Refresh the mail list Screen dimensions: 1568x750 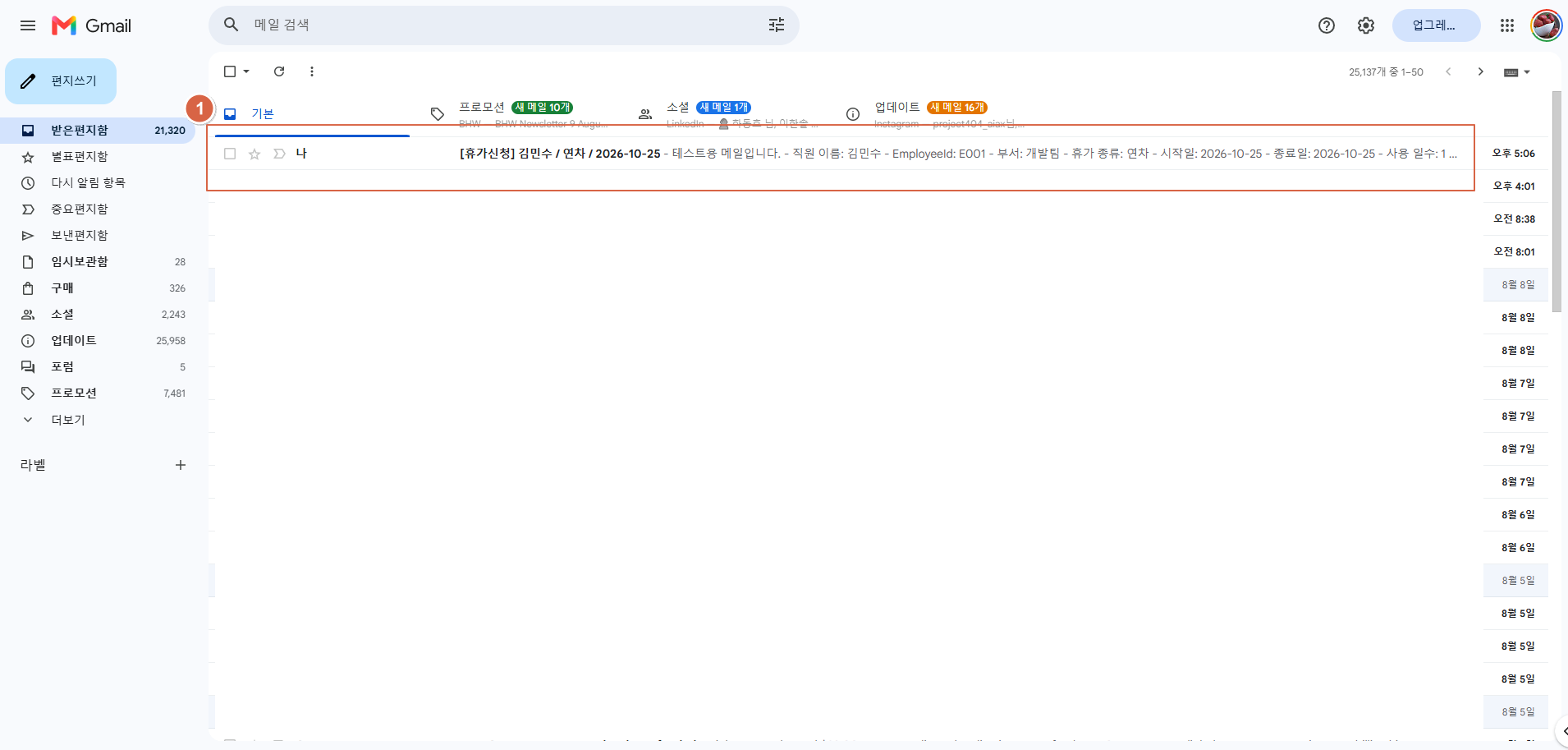coord(279,71)
